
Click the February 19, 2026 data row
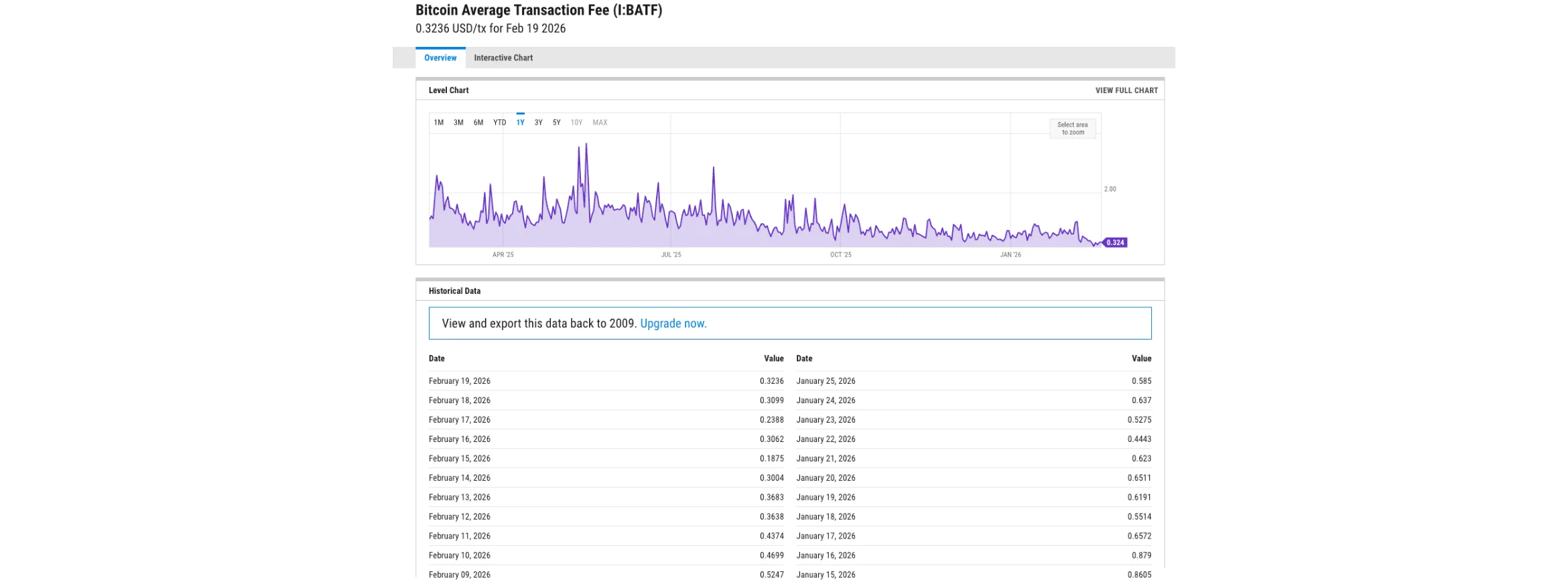pos(606,381)
